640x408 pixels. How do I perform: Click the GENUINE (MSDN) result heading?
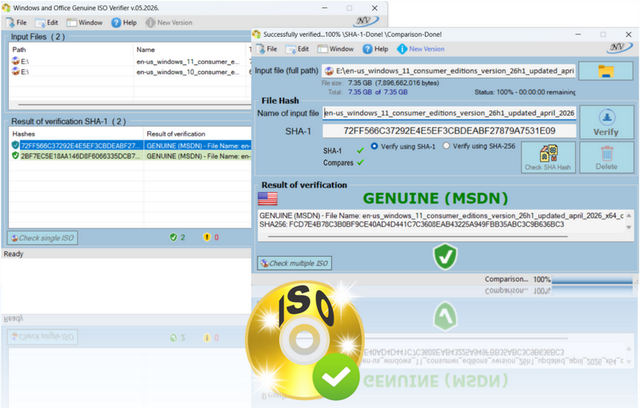436,198
